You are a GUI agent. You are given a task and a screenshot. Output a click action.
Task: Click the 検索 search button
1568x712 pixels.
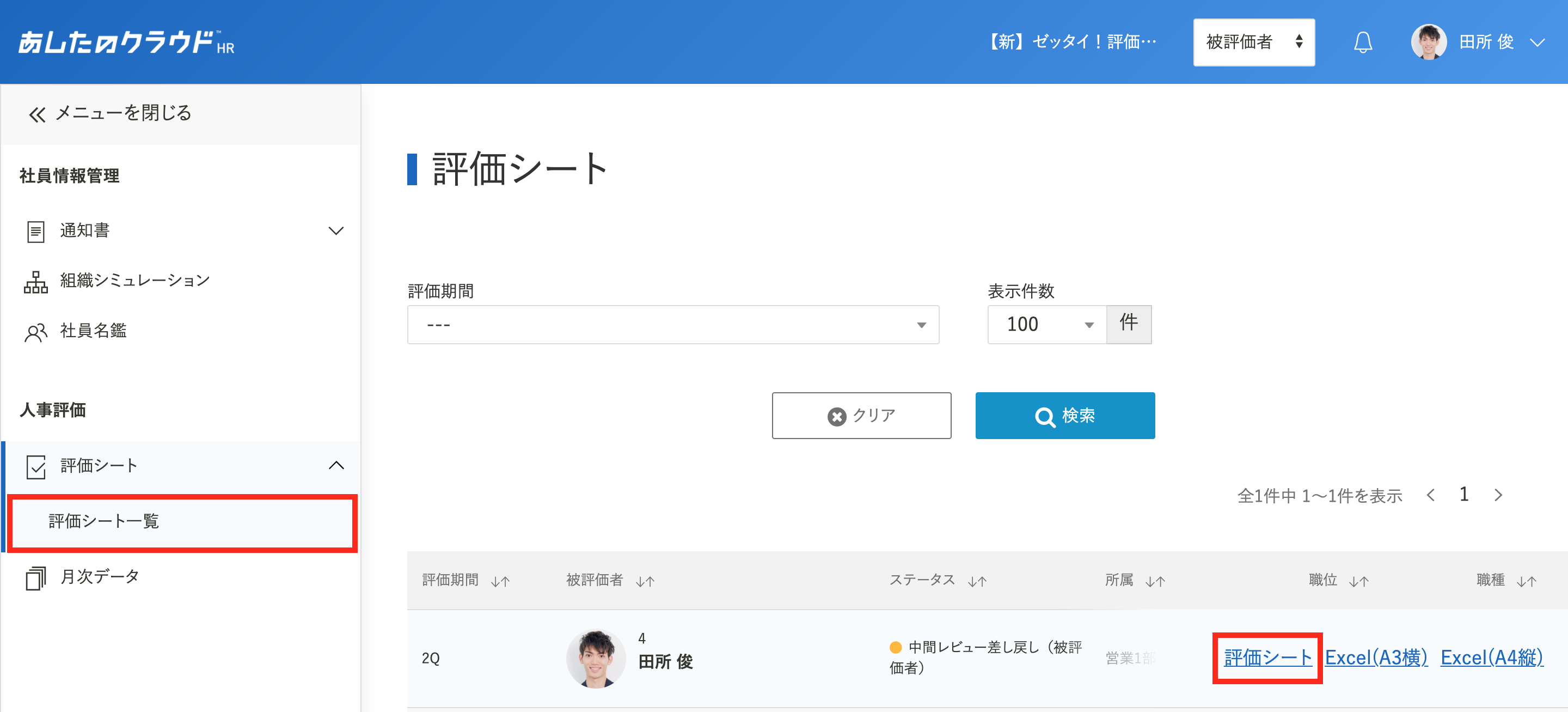pos(1064,416)
